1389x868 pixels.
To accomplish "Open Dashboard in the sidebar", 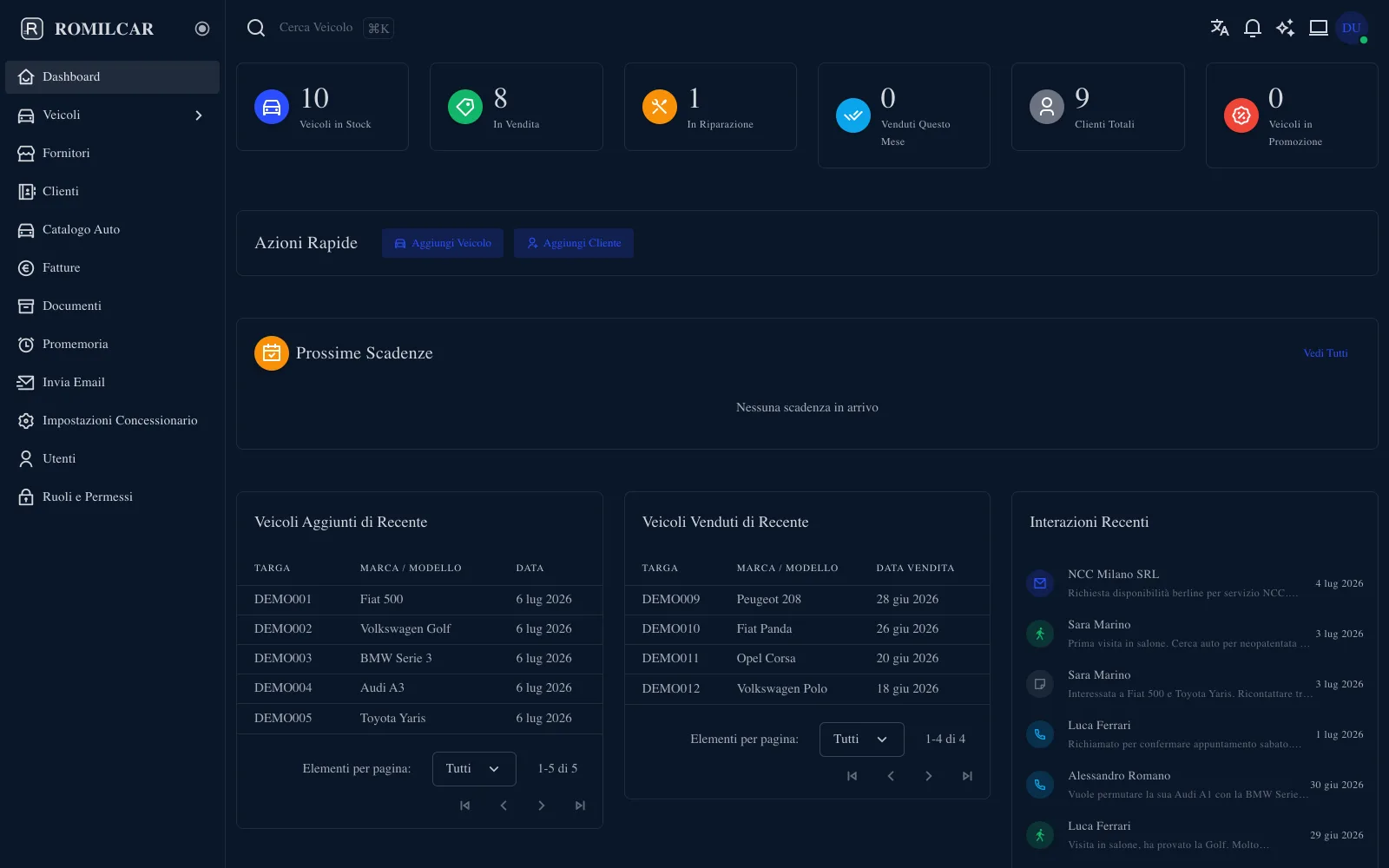I will [x=112, y=76].
